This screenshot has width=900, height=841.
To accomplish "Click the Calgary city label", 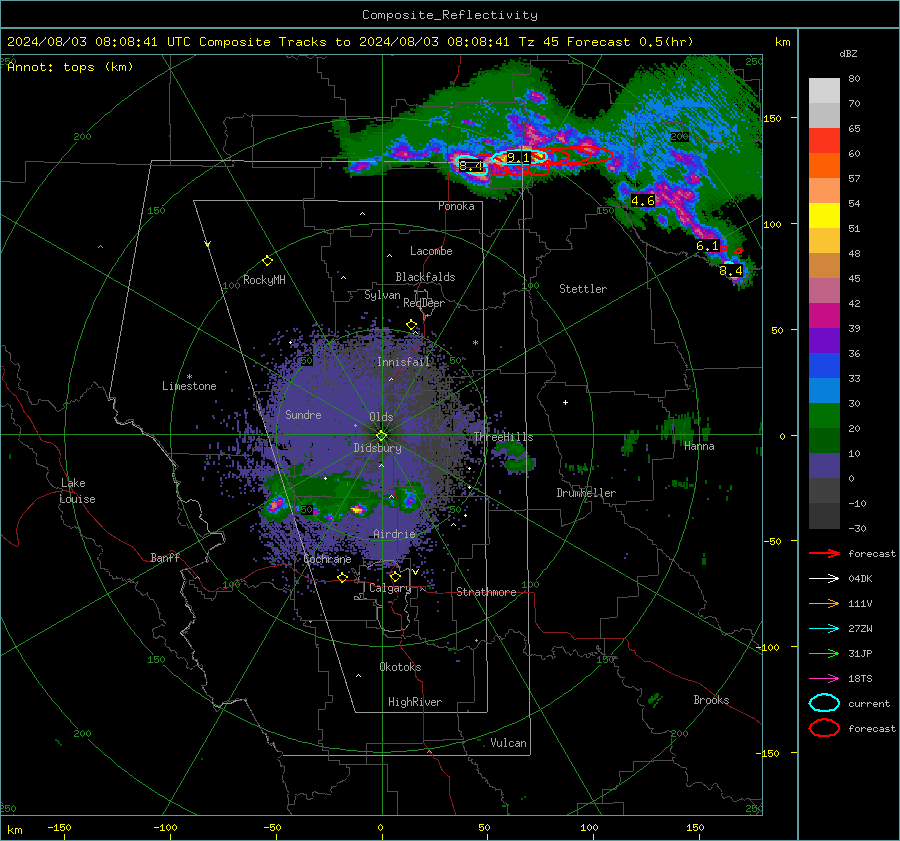I will [390, 588].
